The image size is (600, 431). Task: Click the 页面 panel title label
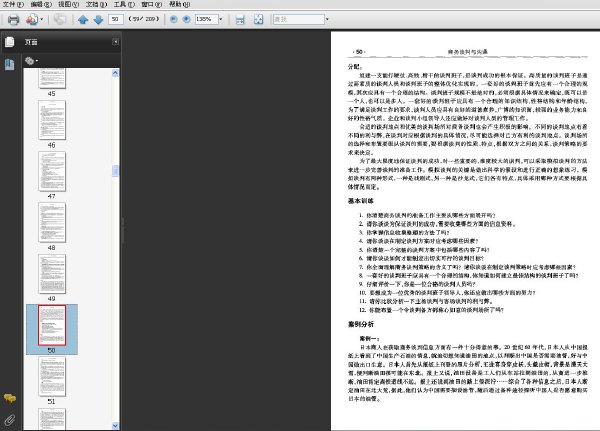31,42
